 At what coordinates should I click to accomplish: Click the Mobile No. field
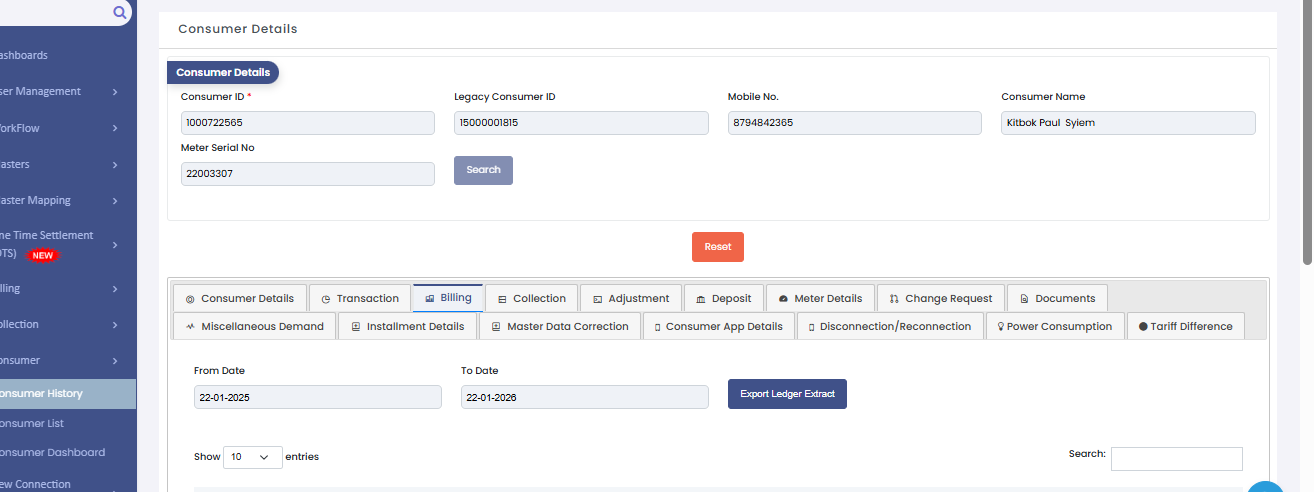point(855,123)
